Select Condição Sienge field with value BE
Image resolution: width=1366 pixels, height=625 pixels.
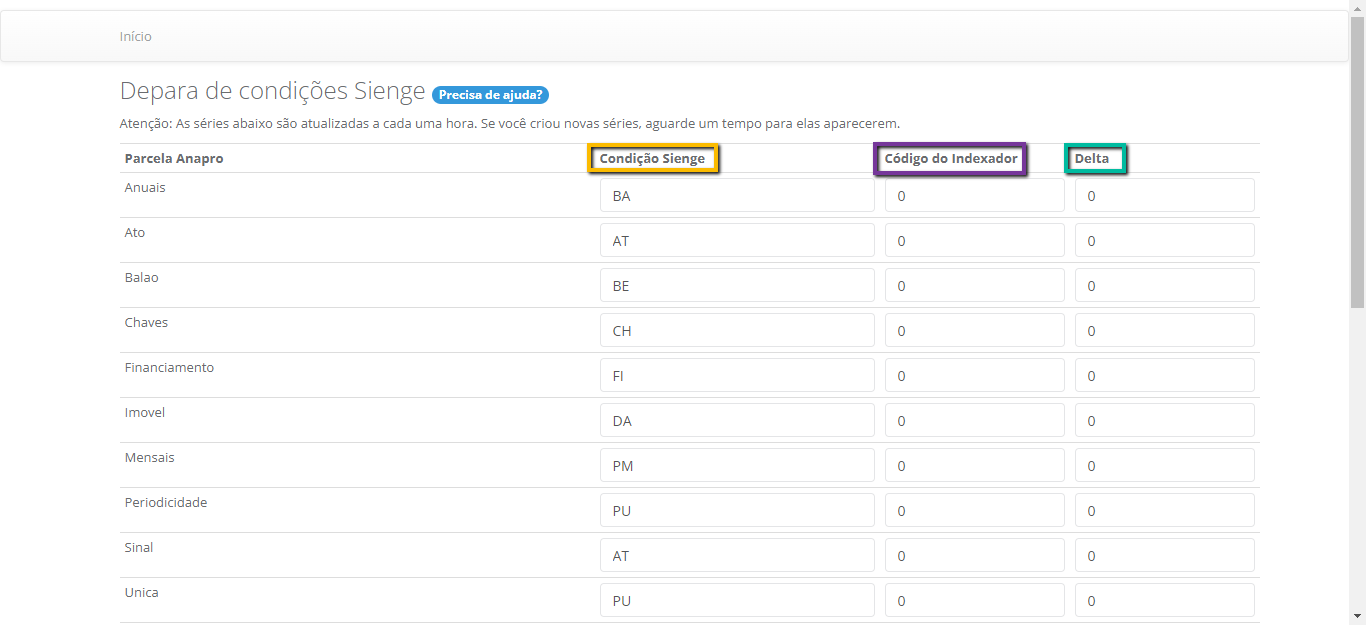737,286
